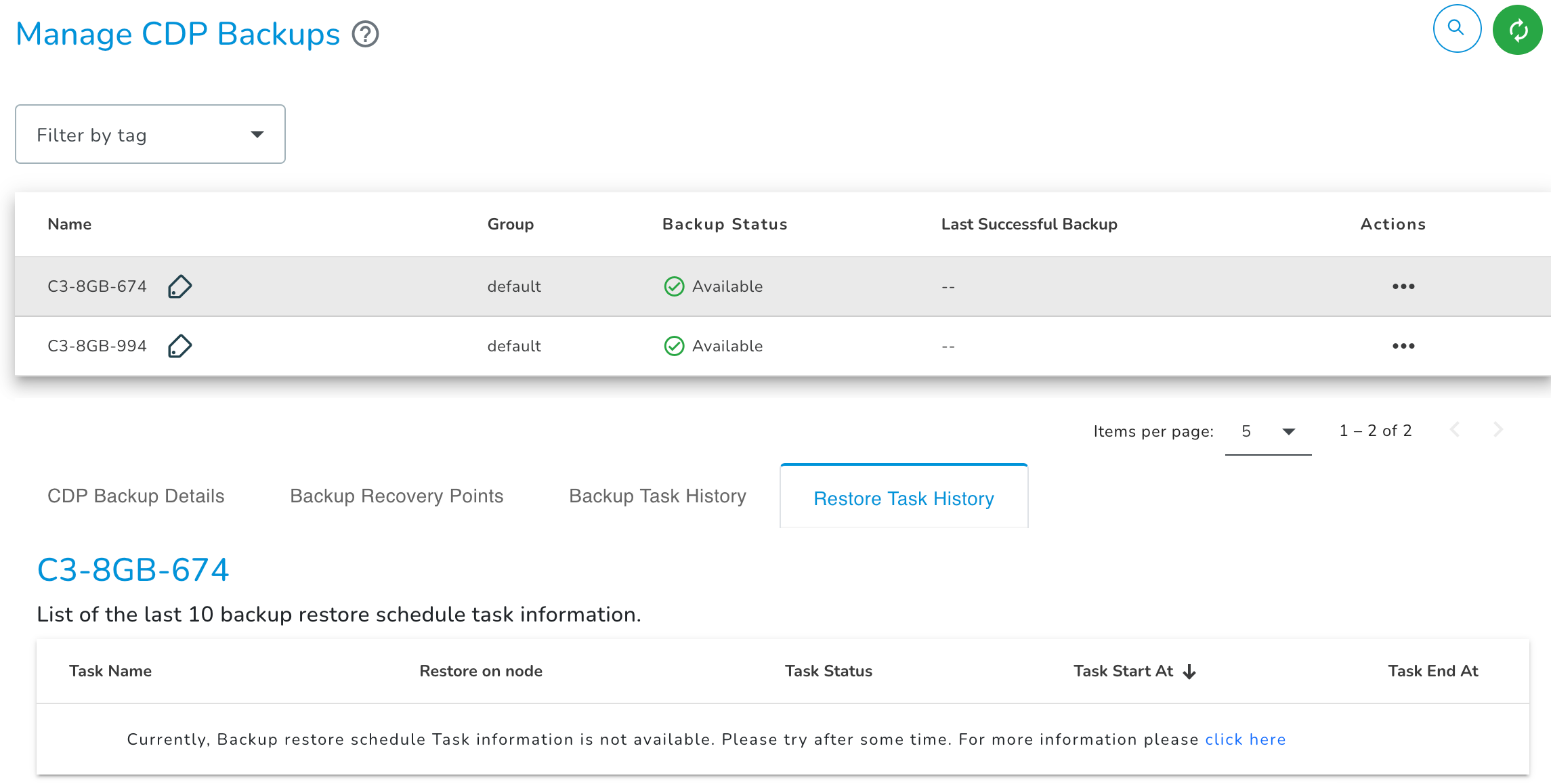This screenshot has width=1551, height=784.
Task: Click the Actions column header
Action: (1393, 224)
